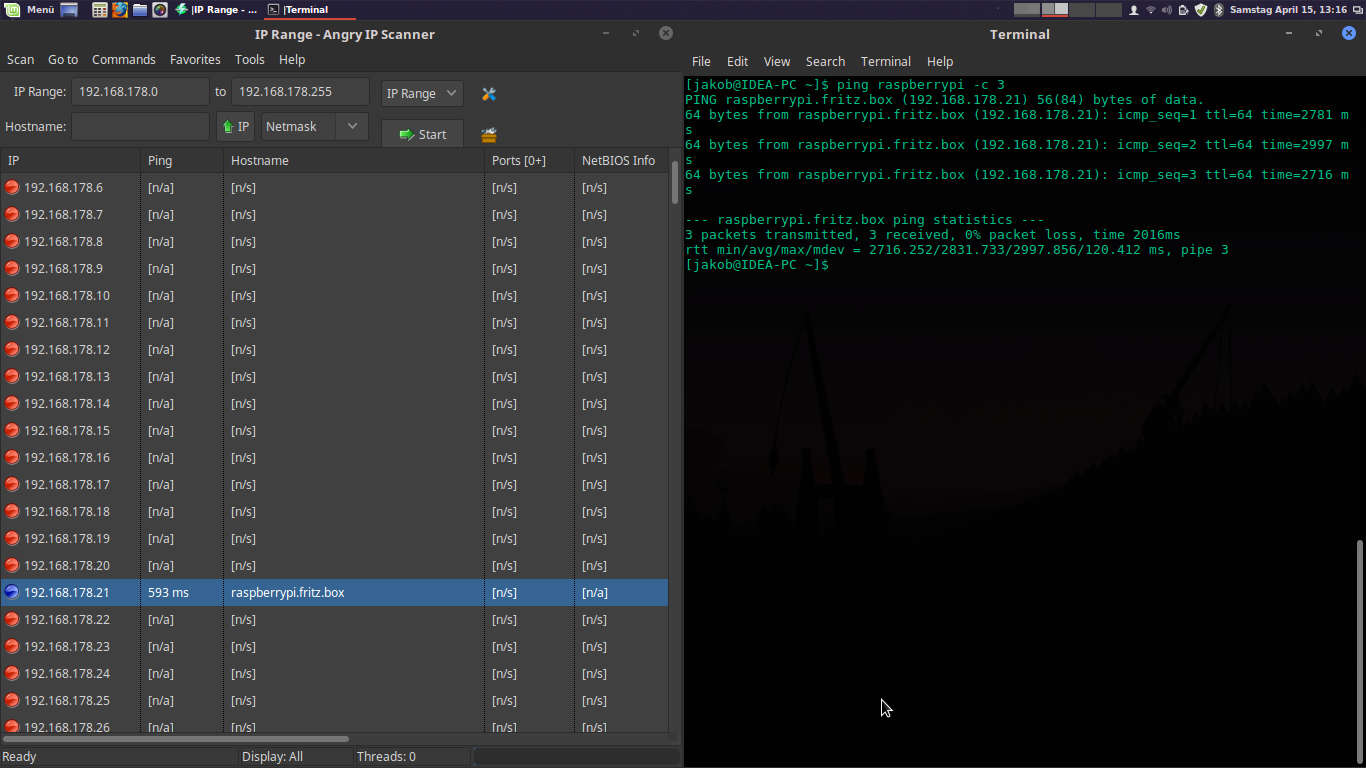Open the select fetchers icon
Image resolution: width=1366 pixels, height=768 pixels.
tap(489, 134)
